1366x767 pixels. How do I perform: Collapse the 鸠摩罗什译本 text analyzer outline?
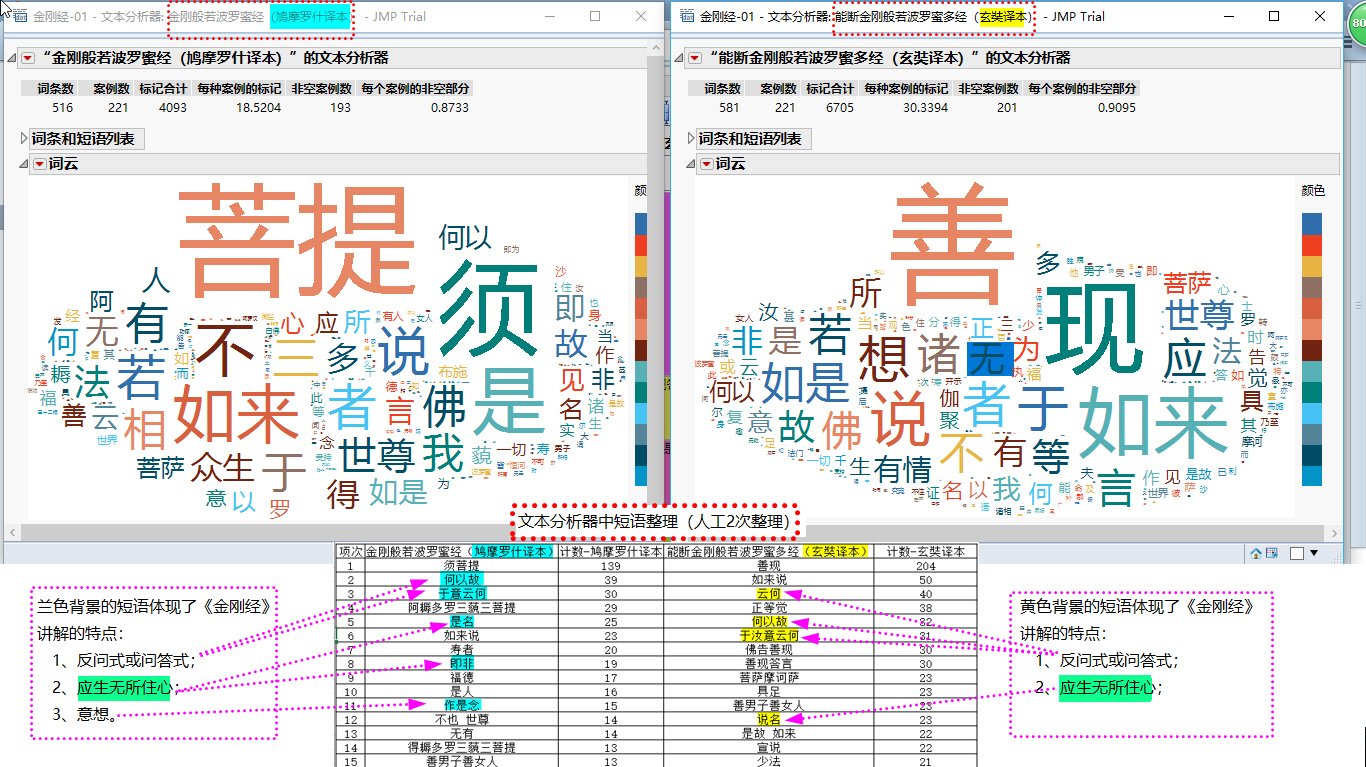click(x=12, y=58)
